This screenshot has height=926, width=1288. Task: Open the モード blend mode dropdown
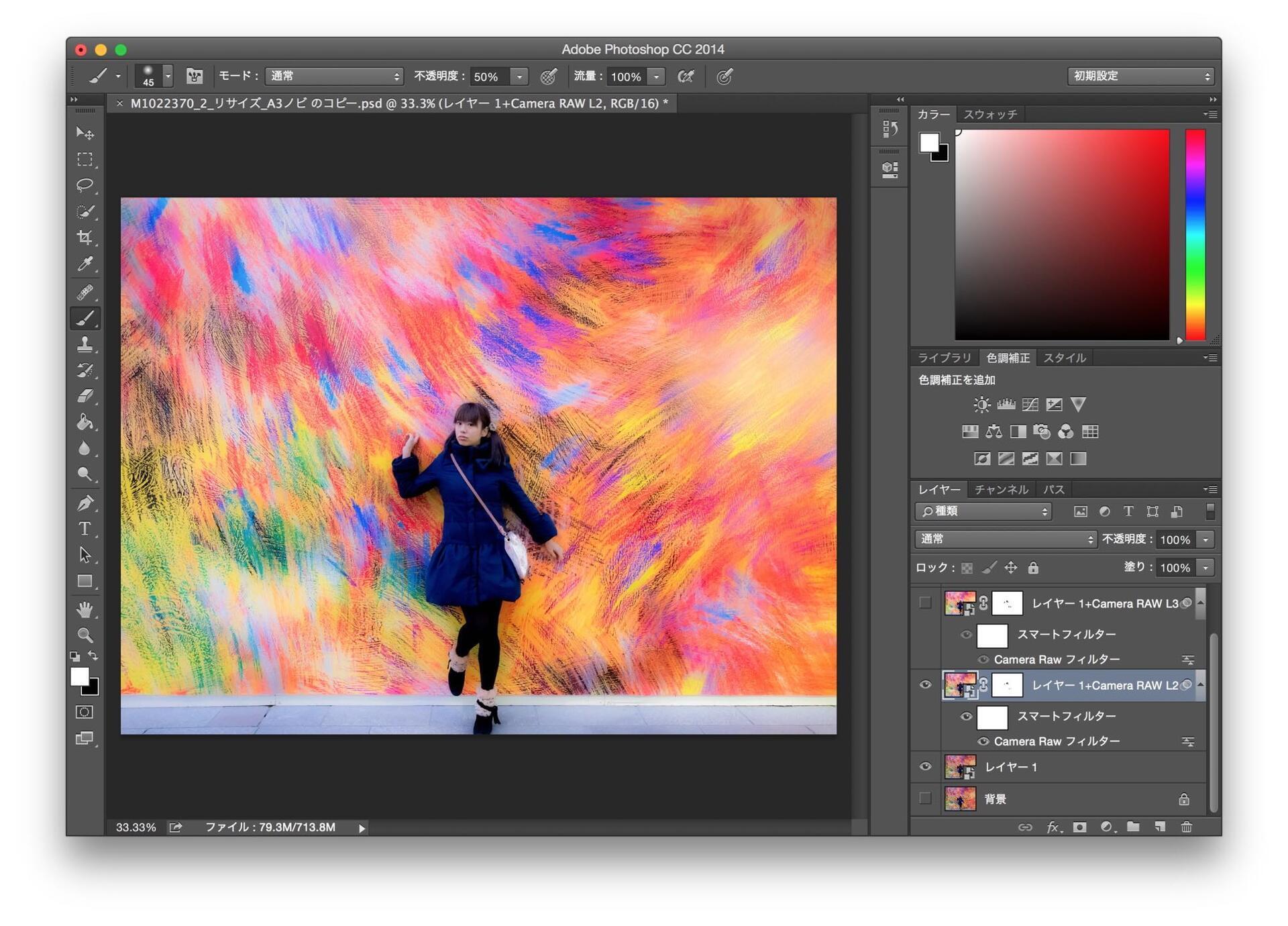click(333, 76)
